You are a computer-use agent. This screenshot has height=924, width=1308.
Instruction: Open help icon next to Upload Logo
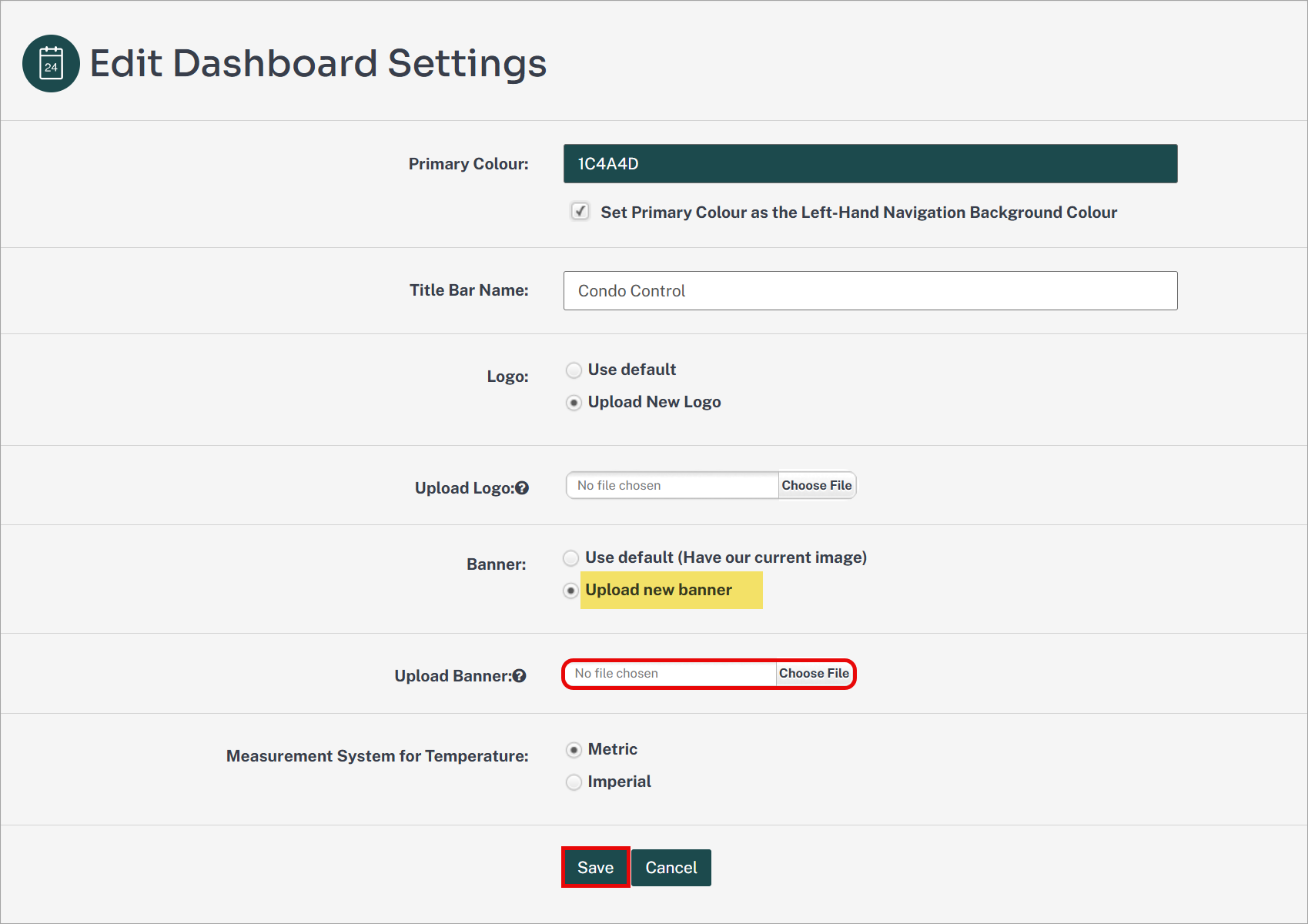(522, 487)
